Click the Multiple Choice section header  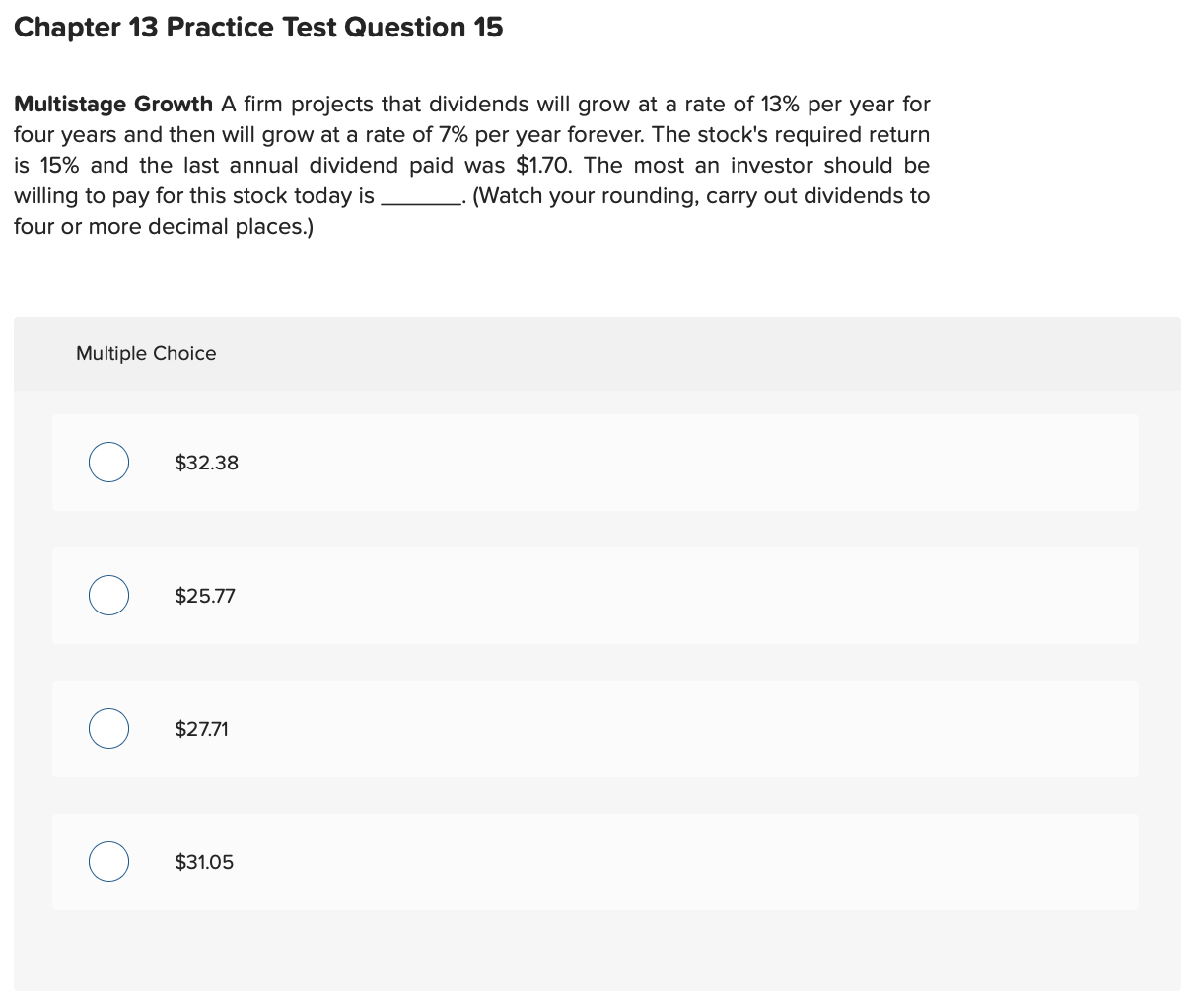146,353
